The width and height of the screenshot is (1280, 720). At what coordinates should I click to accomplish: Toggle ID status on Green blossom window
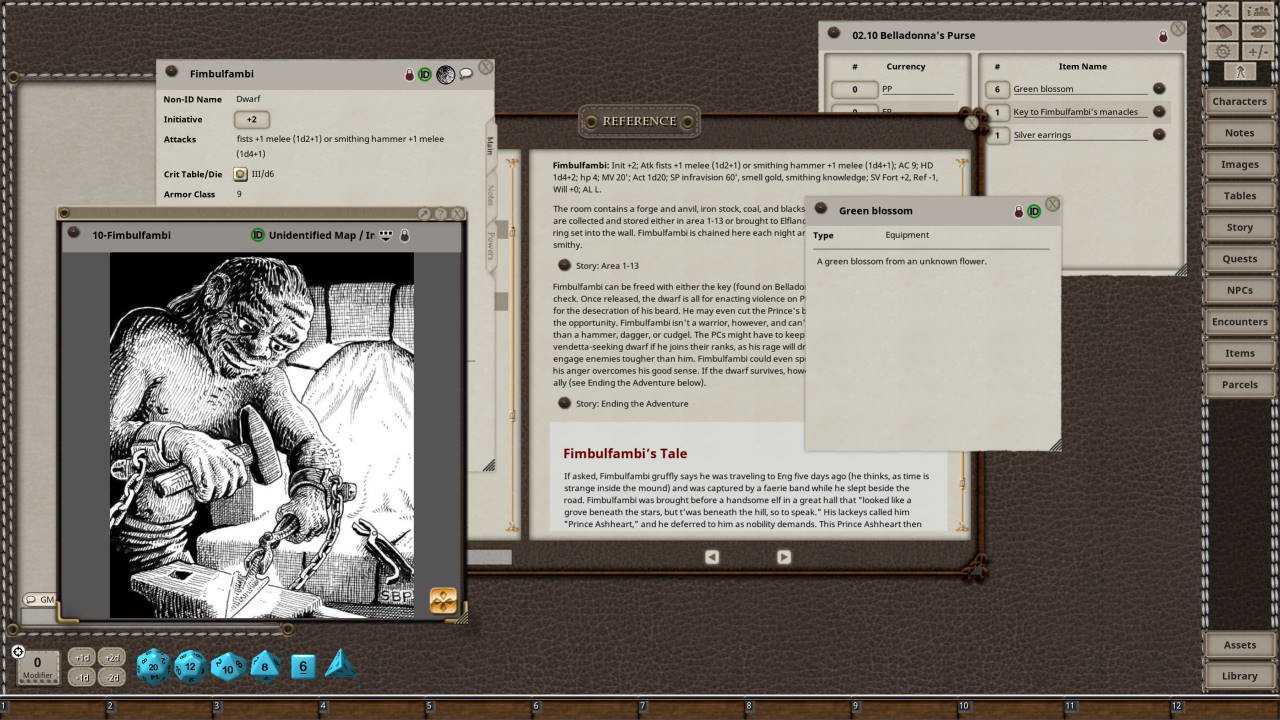[x=1034, y=211]
